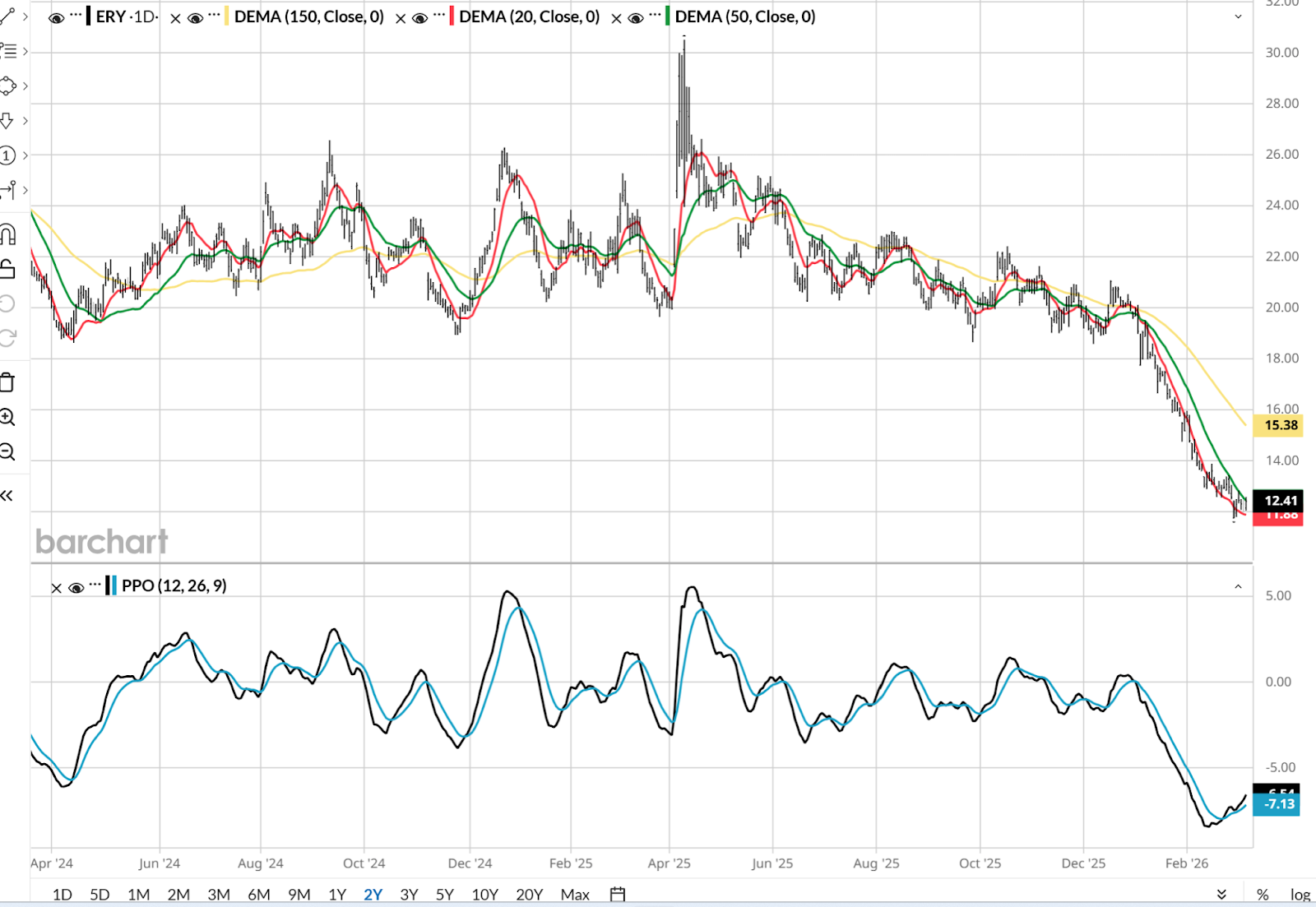1316x907 pixels.
Task: Expand the double-chevron menu beside the % button
Action: coord(1221,894)
